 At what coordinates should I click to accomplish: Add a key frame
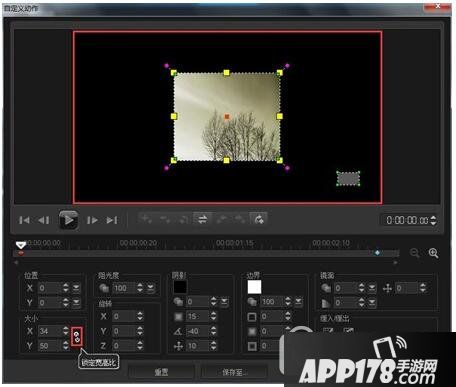(146, 219)
